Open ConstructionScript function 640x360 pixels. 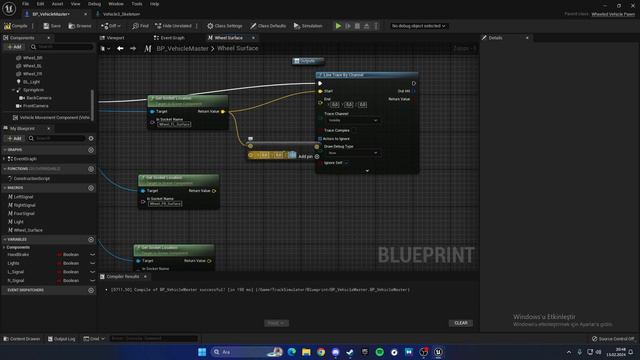click(x=31, y=178)
